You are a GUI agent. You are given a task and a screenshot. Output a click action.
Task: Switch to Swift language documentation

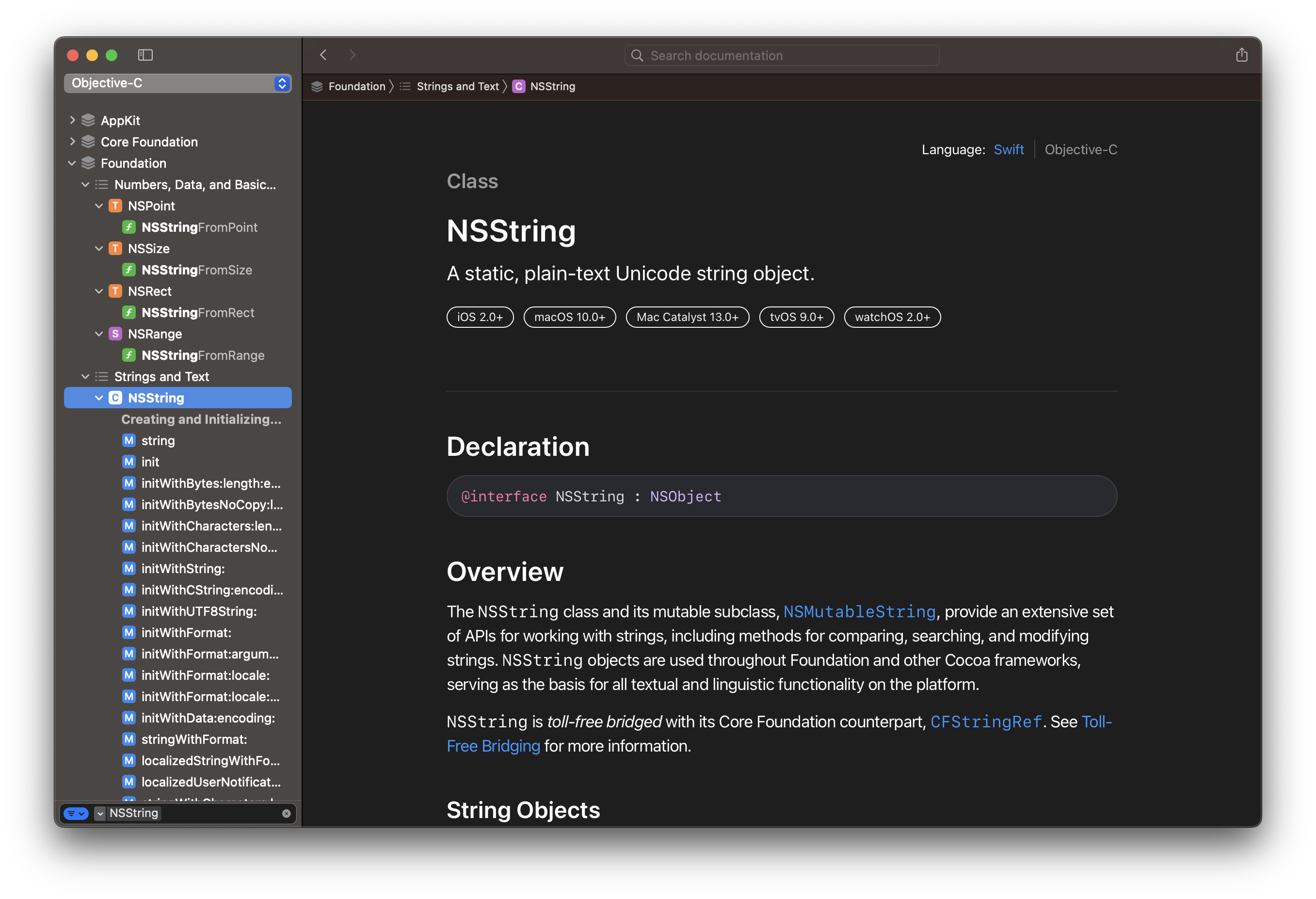tap(1009, 149)
